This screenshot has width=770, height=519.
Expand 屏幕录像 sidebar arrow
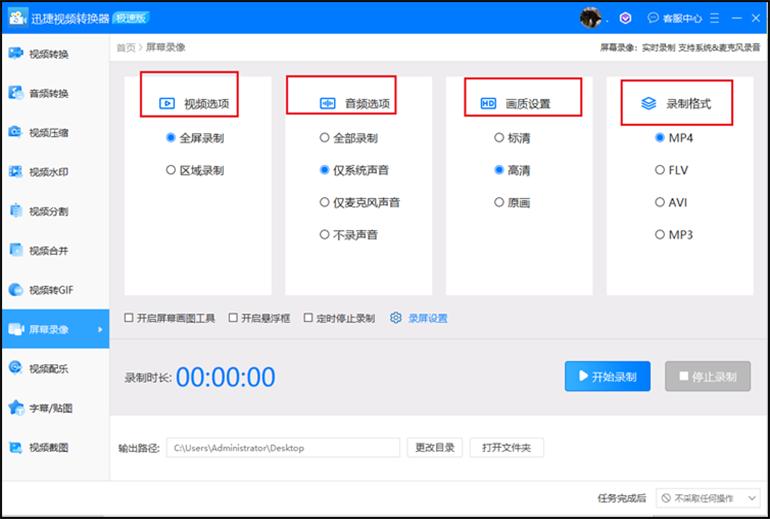(100, 329)
